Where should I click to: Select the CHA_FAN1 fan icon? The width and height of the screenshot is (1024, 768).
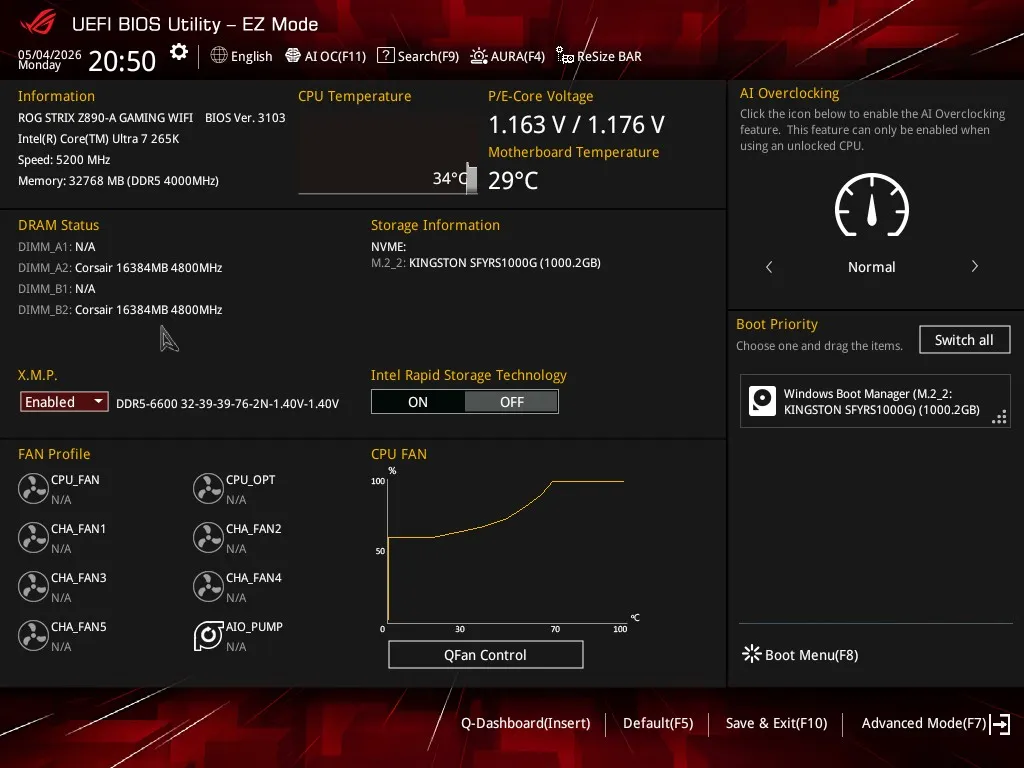coord(33,537)
